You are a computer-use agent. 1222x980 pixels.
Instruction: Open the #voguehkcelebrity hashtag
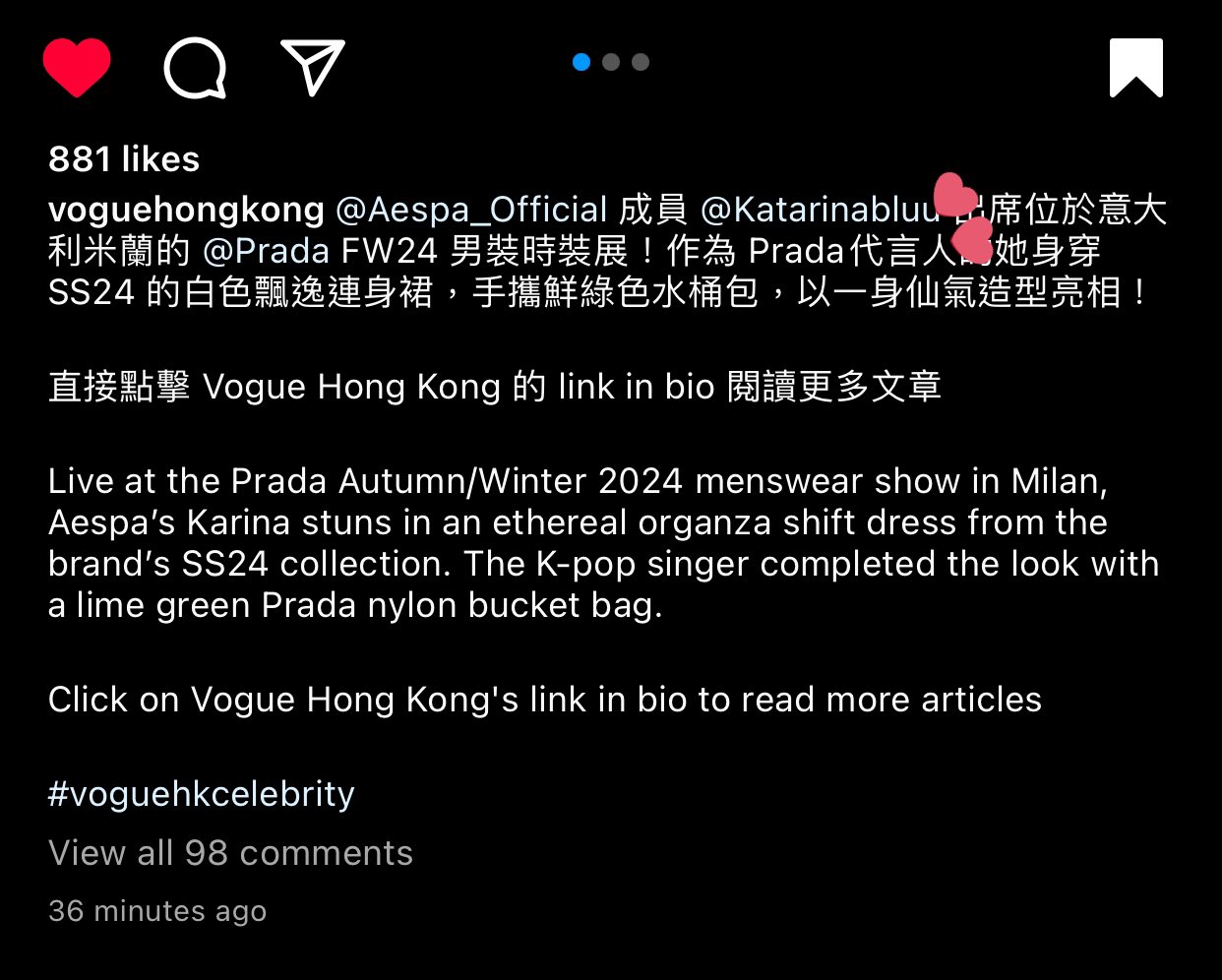click(202, 793)
